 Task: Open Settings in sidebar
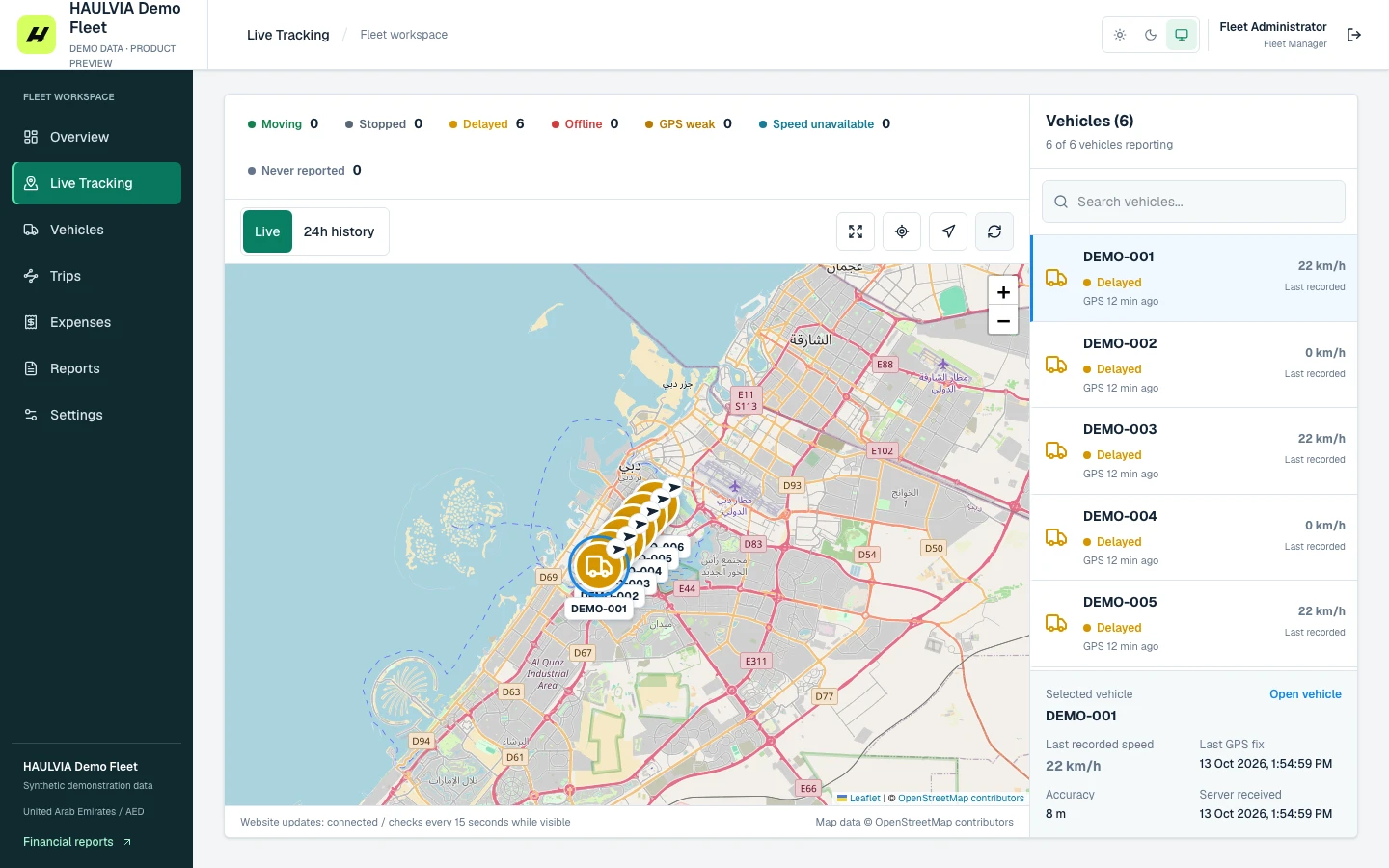click(x=96, y=415)
